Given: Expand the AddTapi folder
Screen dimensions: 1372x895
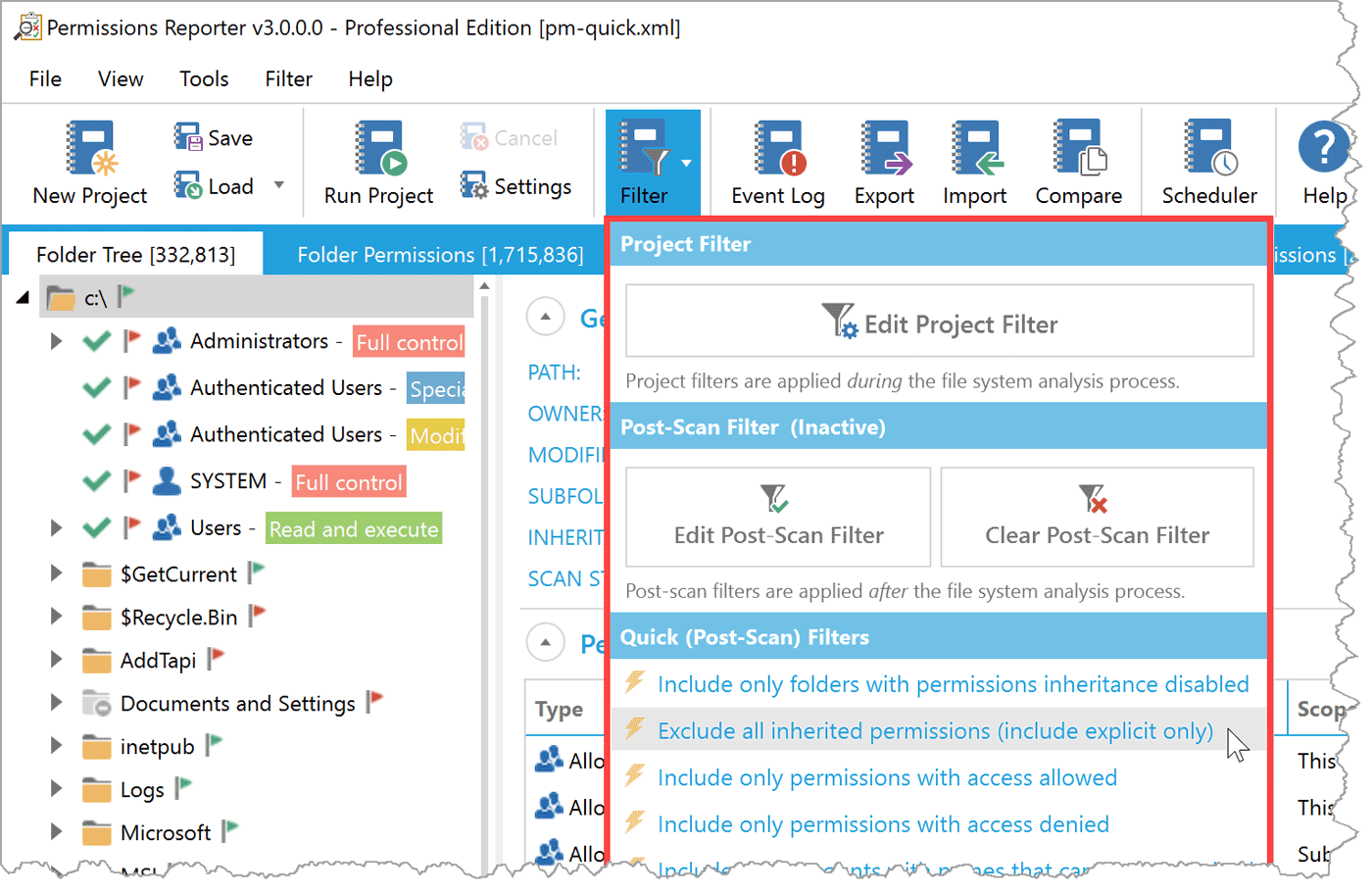Looking at the screenshot, I should pos(56,660).
